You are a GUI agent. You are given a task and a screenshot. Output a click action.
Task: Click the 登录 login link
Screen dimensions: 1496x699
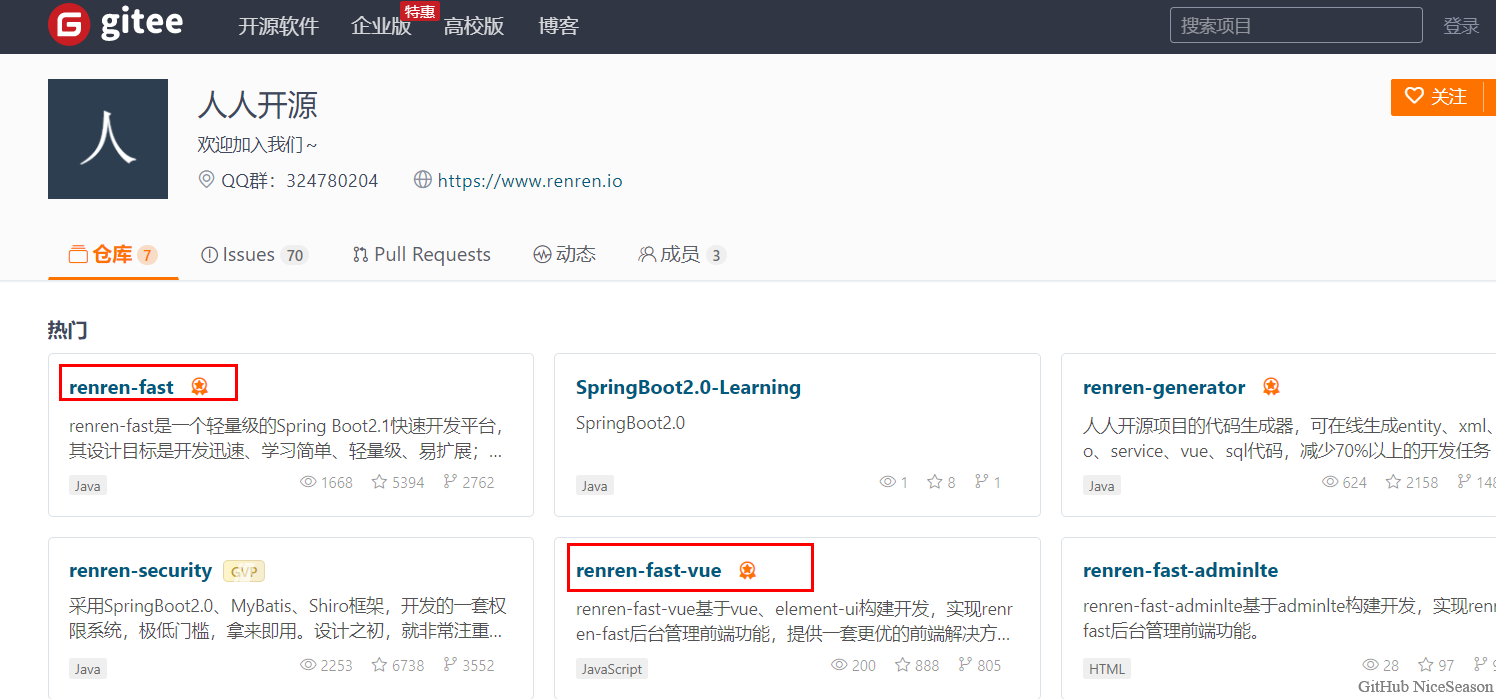(x=1460, y=27)
